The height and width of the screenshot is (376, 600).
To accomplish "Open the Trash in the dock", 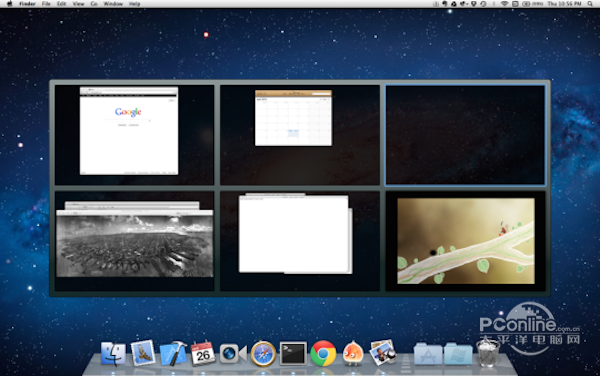I will point(488,353).
